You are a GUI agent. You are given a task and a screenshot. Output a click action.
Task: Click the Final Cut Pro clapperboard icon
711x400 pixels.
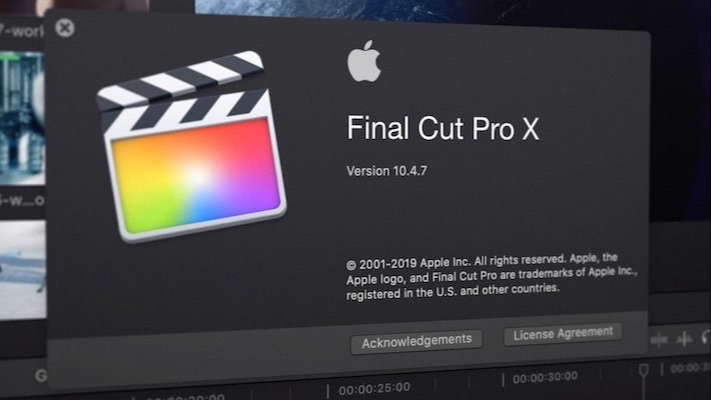click(191, 146)
